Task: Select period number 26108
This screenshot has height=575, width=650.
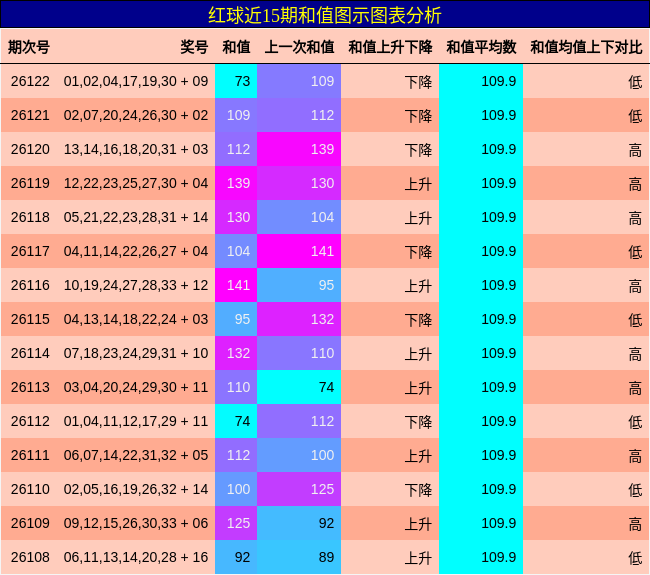Action: pyautogui.click(x=30, y=557)
